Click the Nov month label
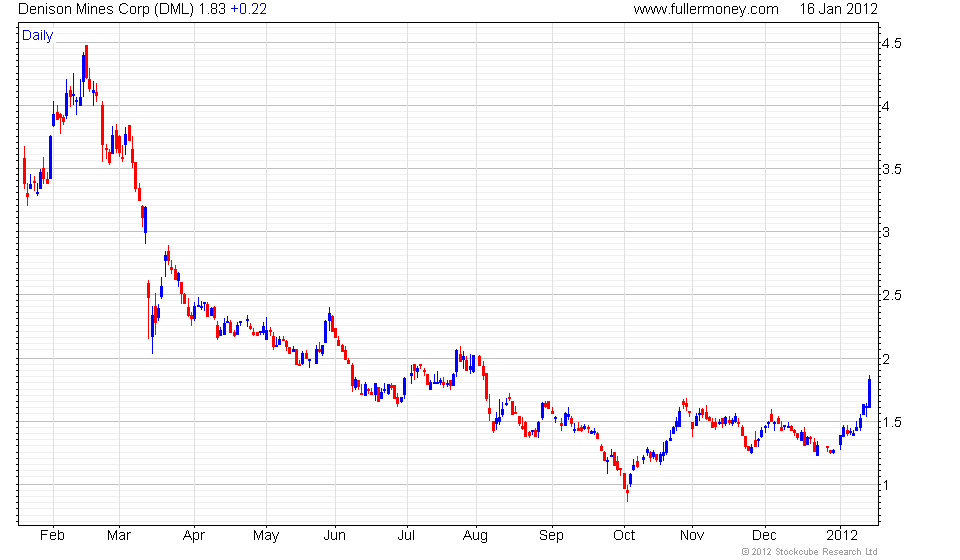Image resolution: width=960 pixels, height=560 pixels. pyautogui.click(x=692, y=536)
